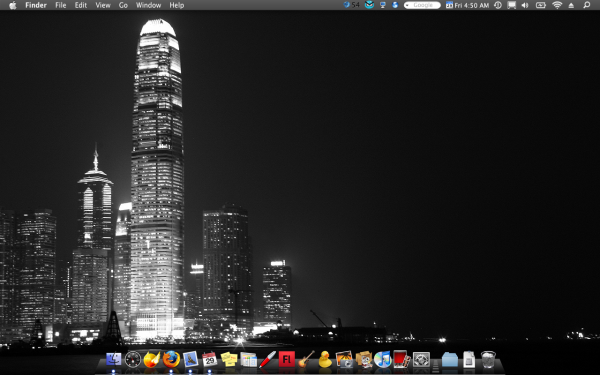Open the owl-face menu bar icon
The width and height of the screenshot is (600, 375).
pyautogui.click(x=369, y=5)
